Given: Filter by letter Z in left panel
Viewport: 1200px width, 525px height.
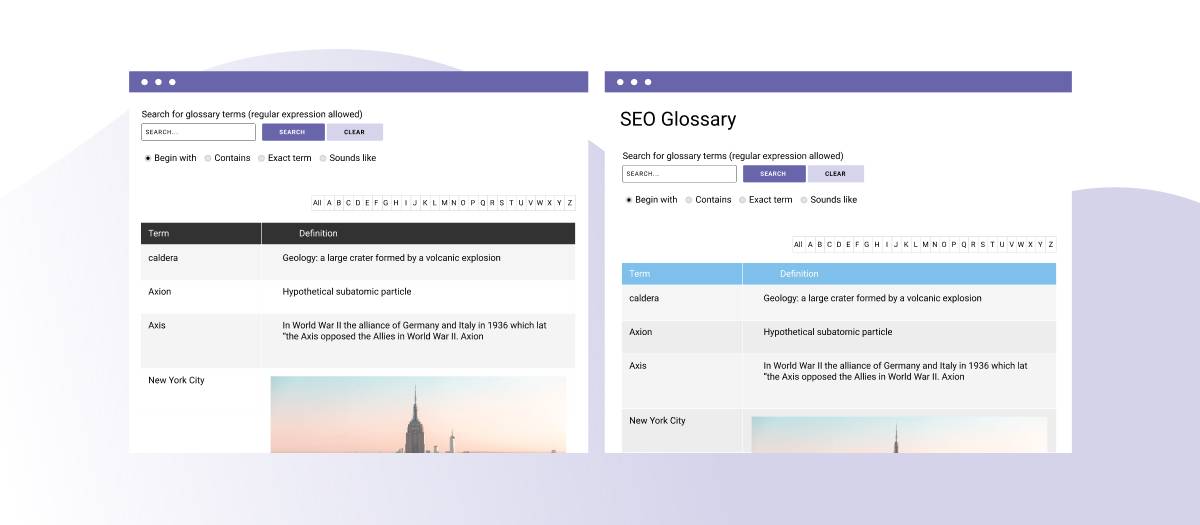Looking at the screenshot, I should [570, 203].
